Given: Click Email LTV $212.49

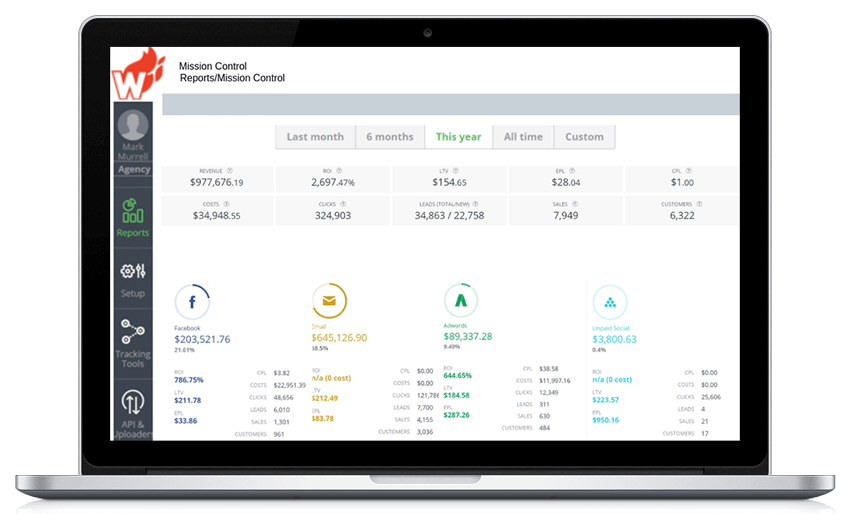Looking at the screenshot, I should pos(325,399).
